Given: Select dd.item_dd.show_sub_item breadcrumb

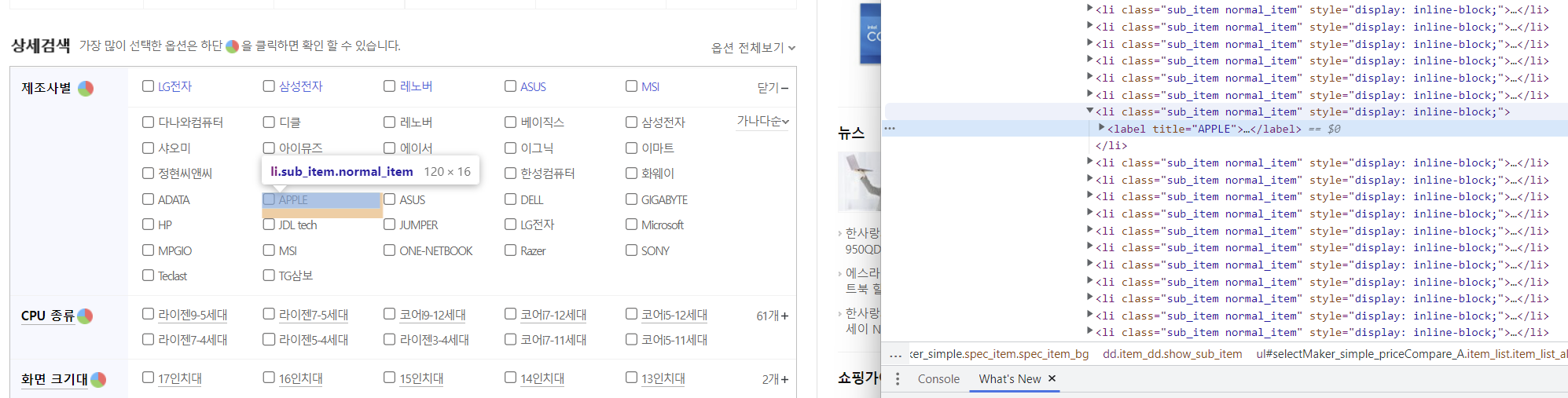Looking at the screenshot, I should (1172, 354).
